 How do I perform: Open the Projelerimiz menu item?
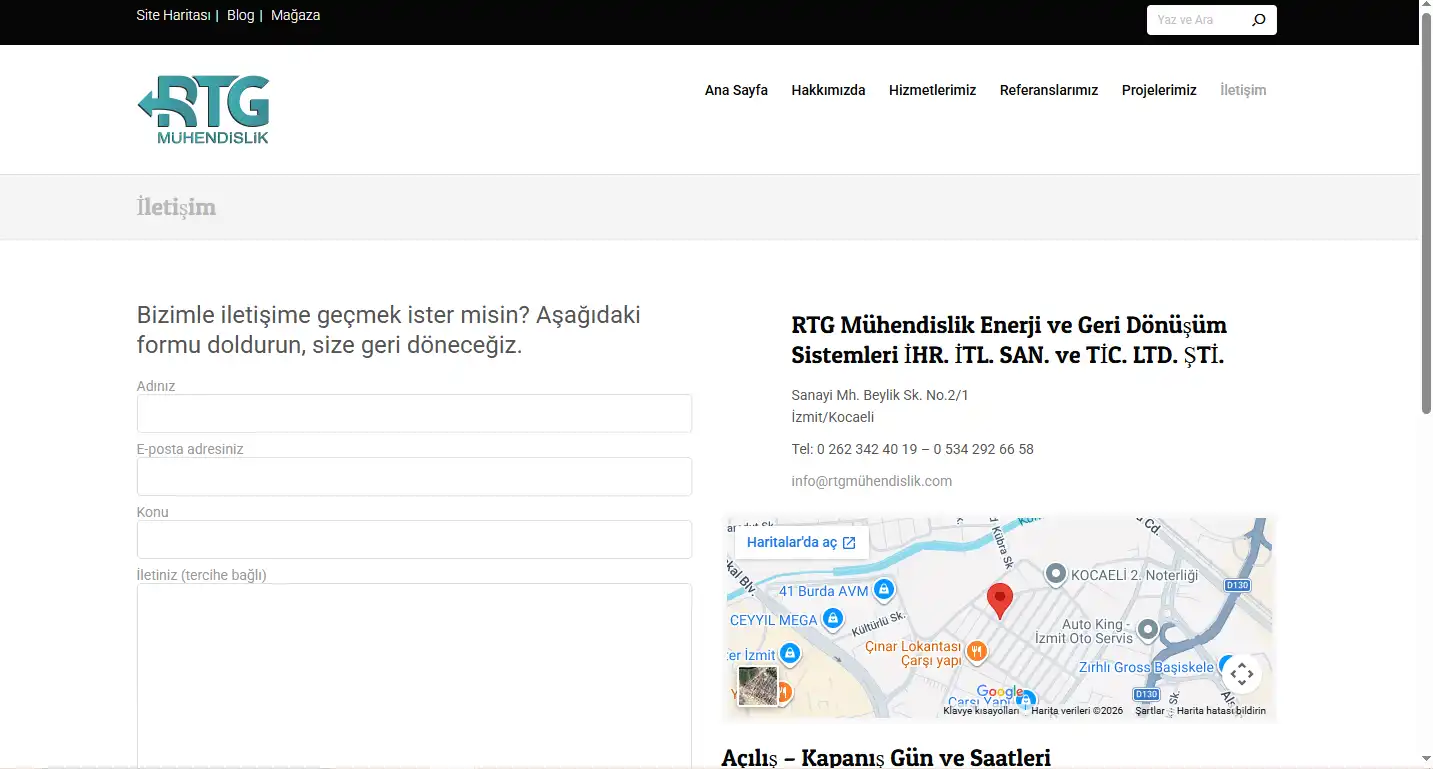coord(1159,90)
